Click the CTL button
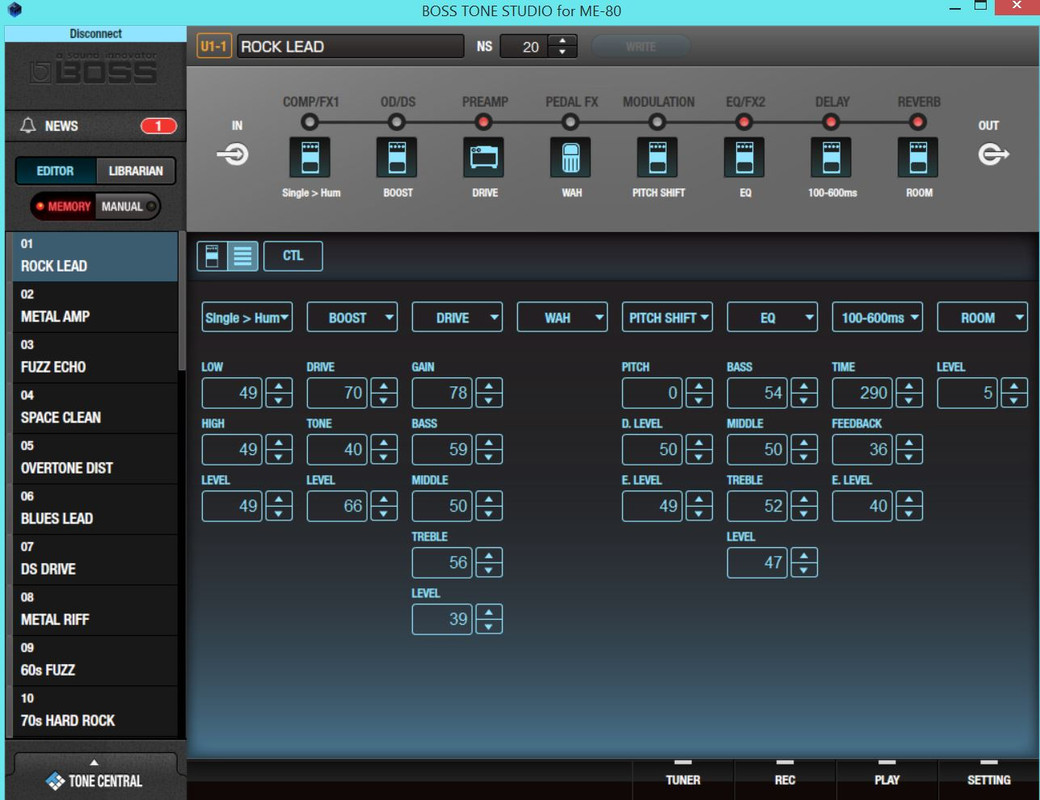1040x800 pixels. pyautogui.click(x=293, y=256)
